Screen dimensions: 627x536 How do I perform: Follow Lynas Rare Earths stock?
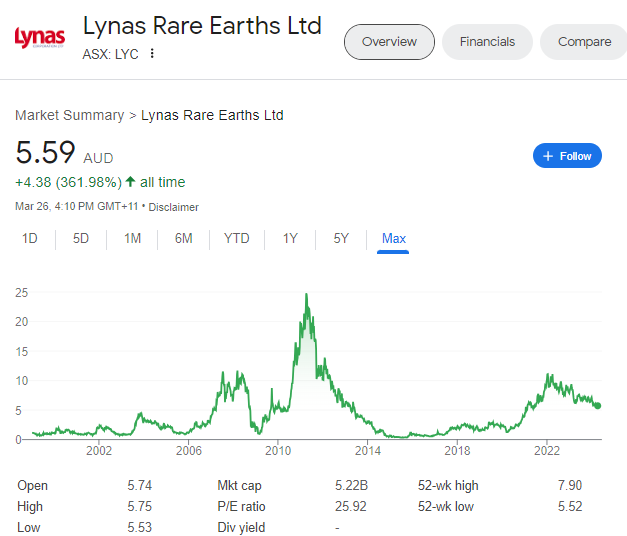click(567, 156)
